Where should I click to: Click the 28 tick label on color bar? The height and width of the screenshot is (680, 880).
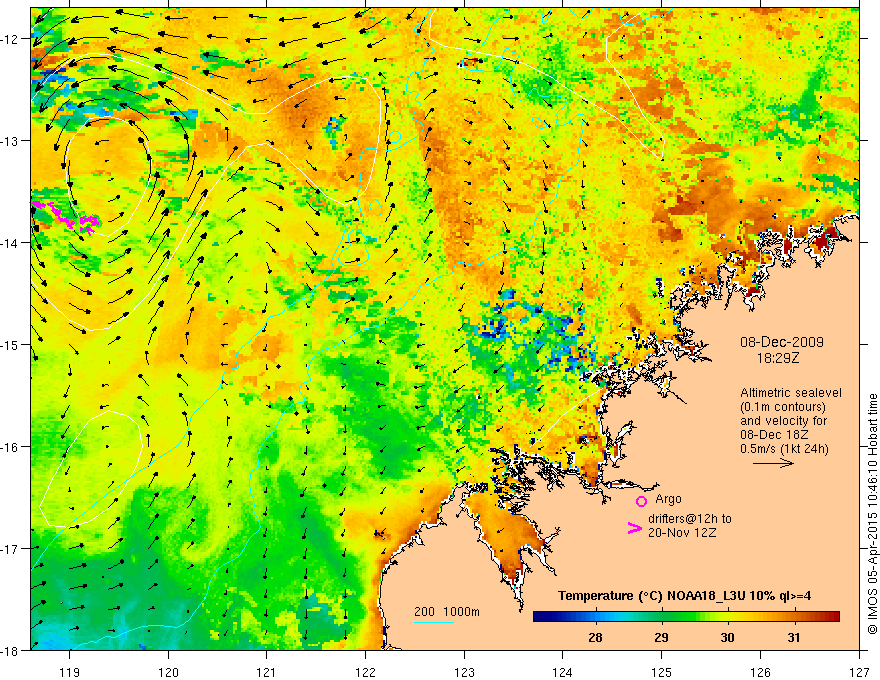[595, 637]
